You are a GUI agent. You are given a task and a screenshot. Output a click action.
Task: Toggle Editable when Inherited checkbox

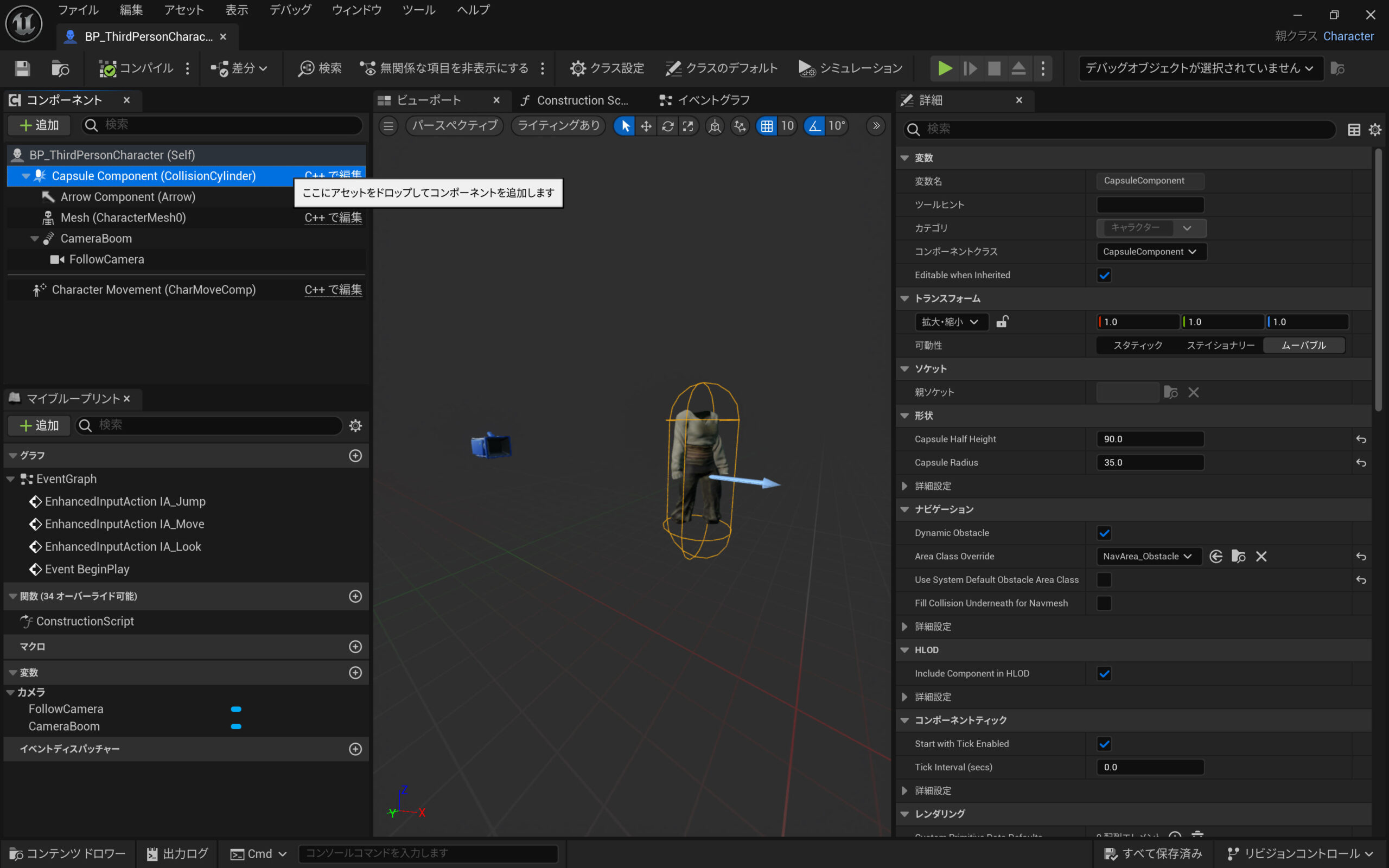pos(1104,275)
